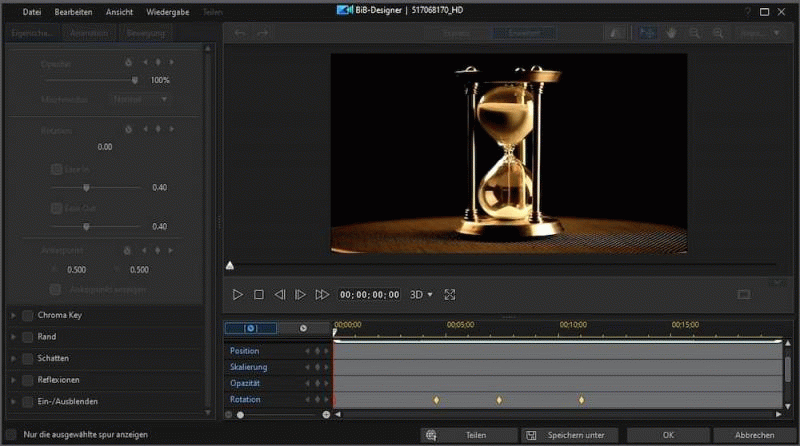This screenshot has width=800, height=446.
Task: Step to the previous frame
Action: click(x=280, y=295)
